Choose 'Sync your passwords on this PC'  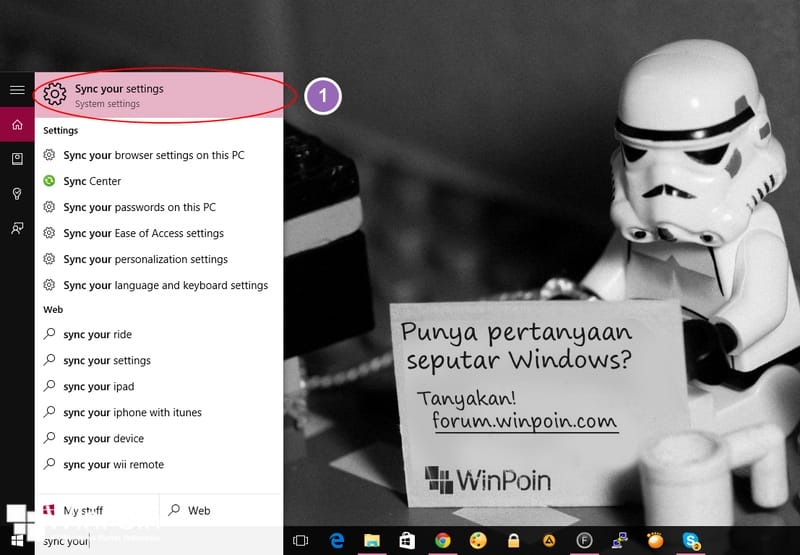[x=139, y=207]
